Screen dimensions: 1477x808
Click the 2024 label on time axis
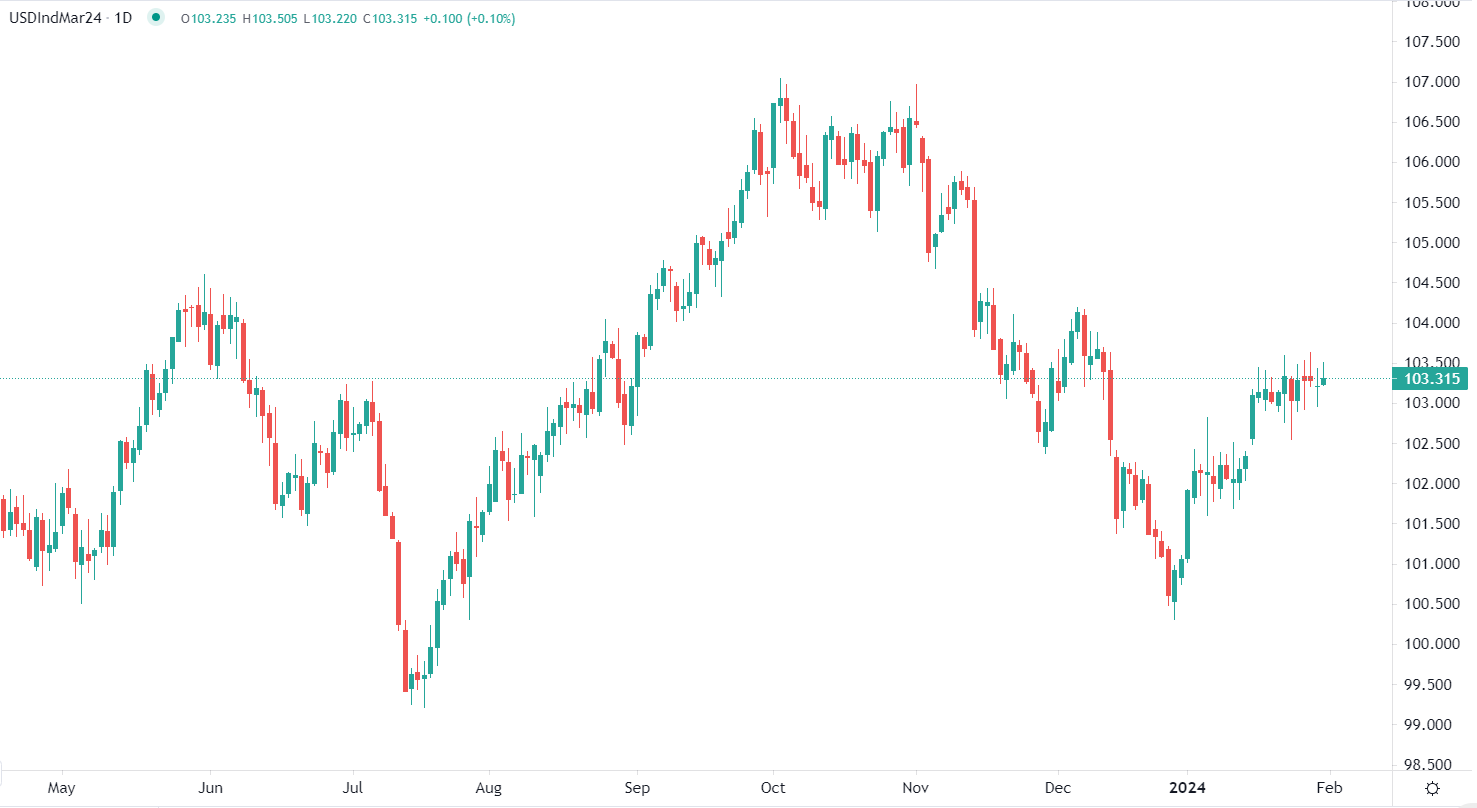click(x=1187, y=787)
